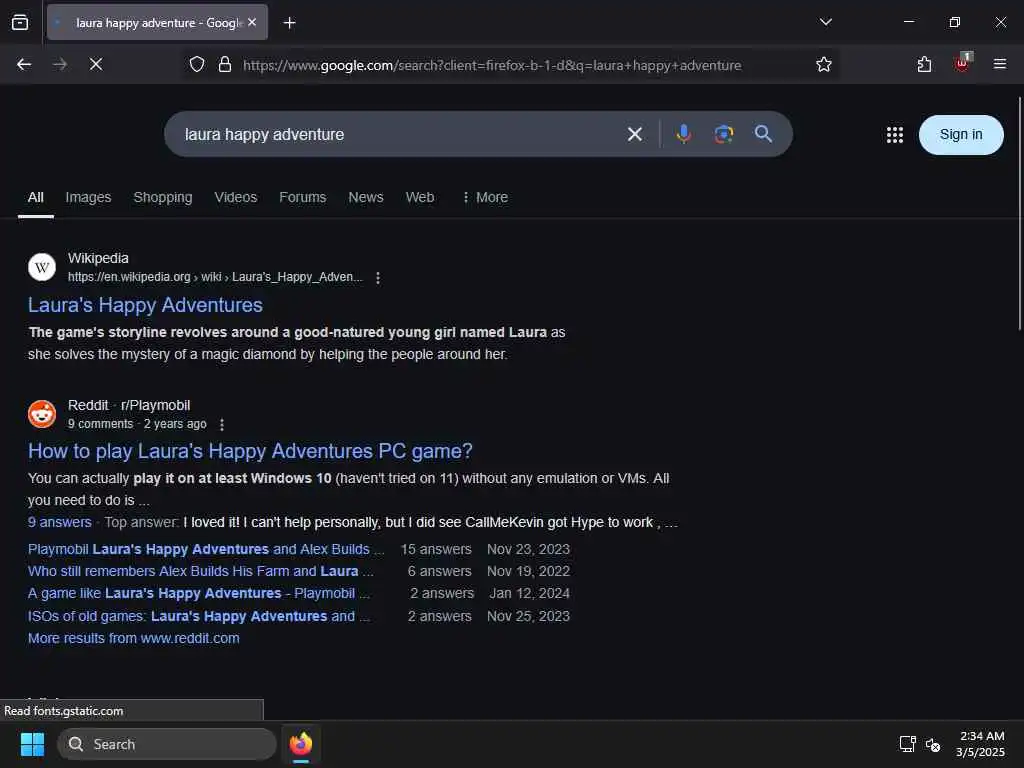The height and width of the screenshot is (768, 1024).
Task: Open ISOs of old games link
Action: point(199,616)
